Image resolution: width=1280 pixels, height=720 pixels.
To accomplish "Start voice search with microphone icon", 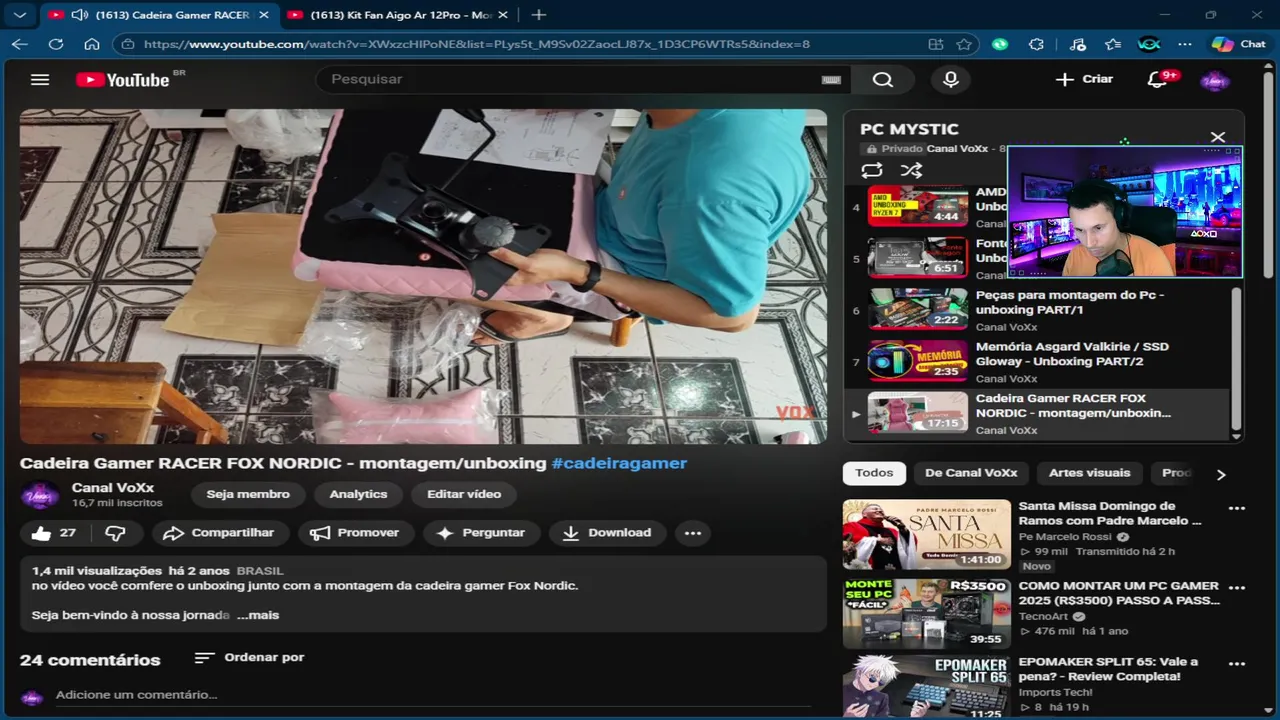I will (951, 80).
